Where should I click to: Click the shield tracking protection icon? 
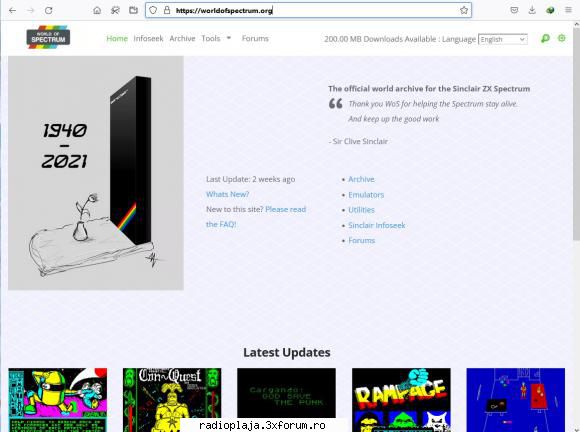pyautogui.click(x=153, y=10)
